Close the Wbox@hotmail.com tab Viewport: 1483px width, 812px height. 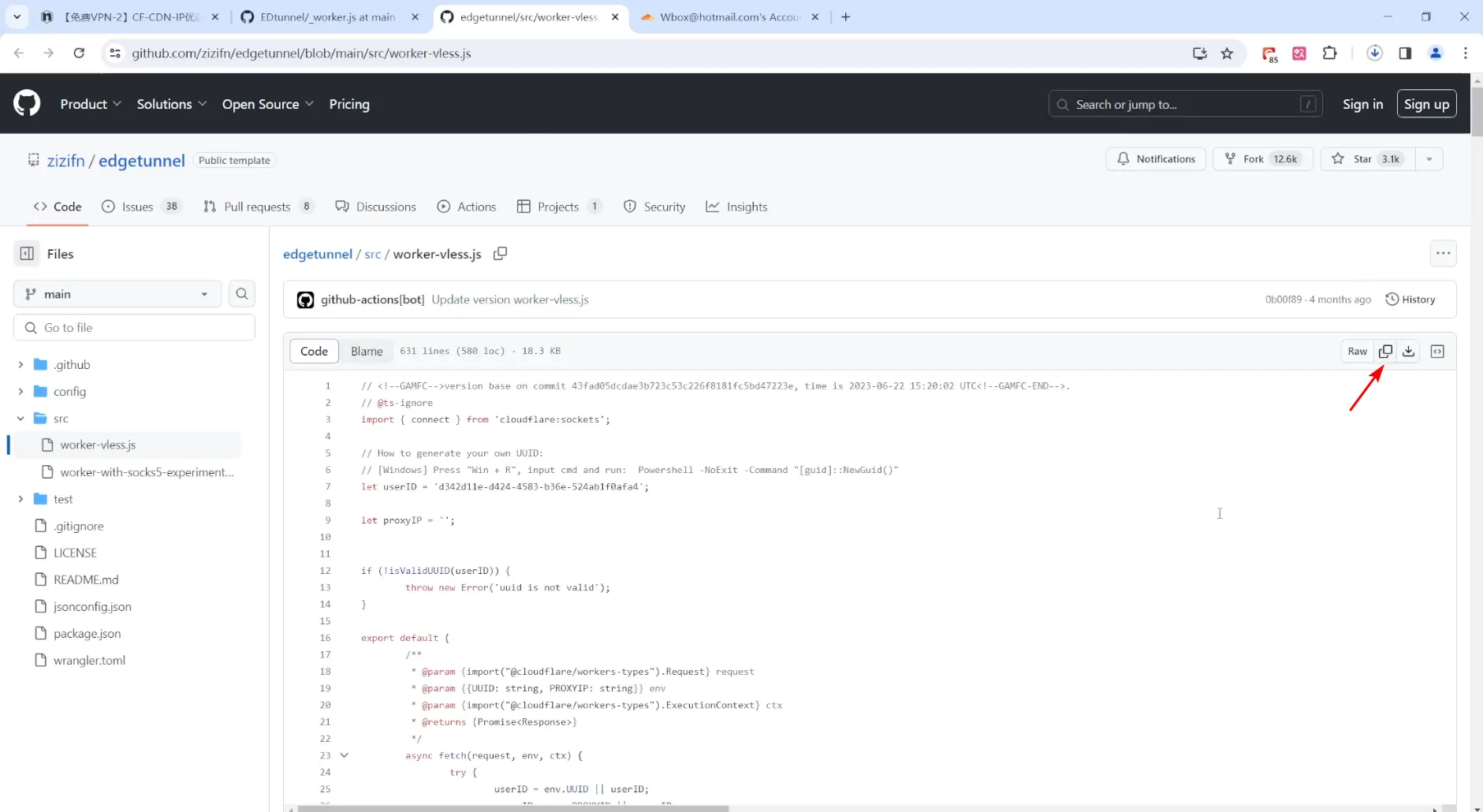815,17
